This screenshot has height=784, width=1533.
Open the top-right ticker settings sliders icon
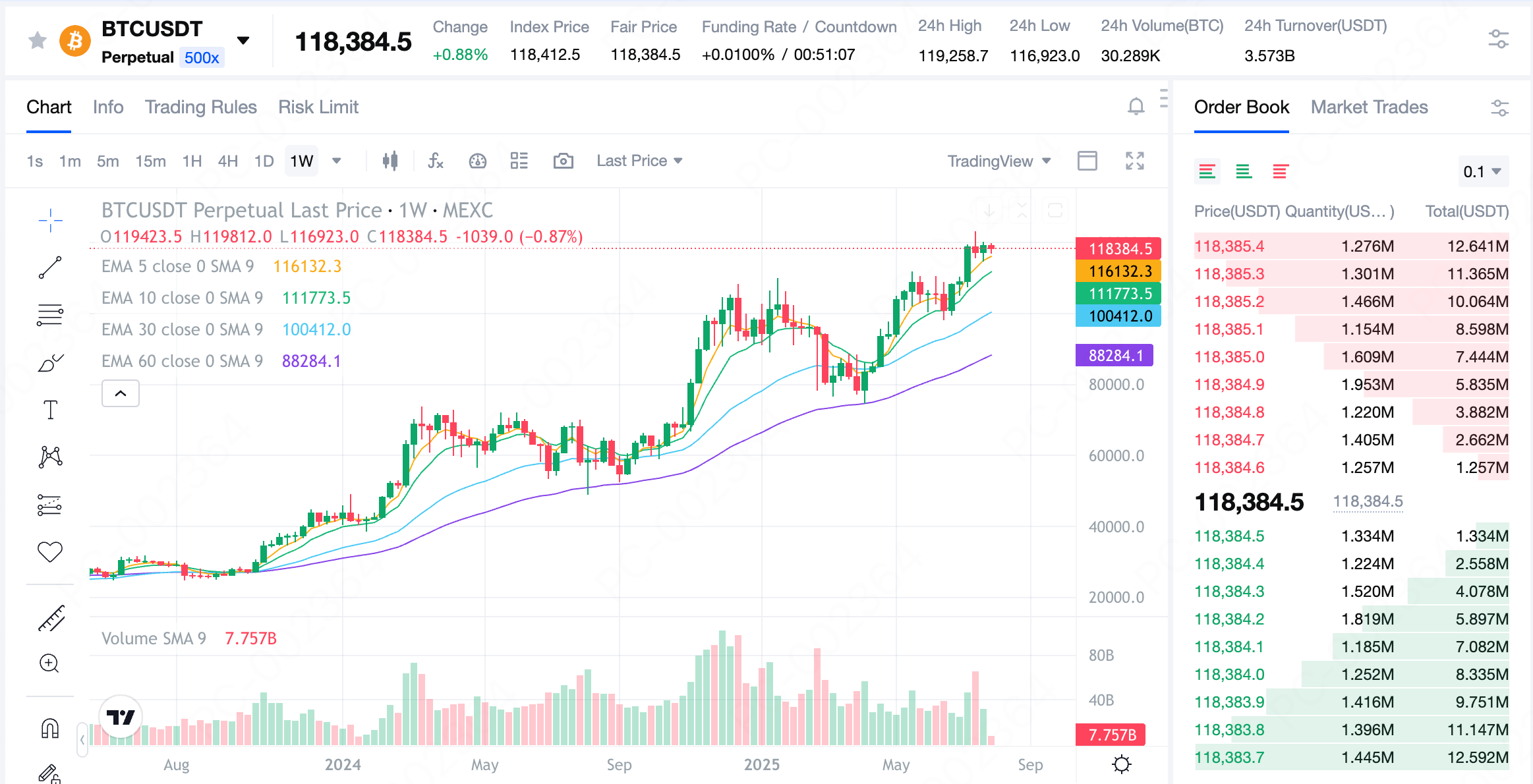(x=1498, y=40)
